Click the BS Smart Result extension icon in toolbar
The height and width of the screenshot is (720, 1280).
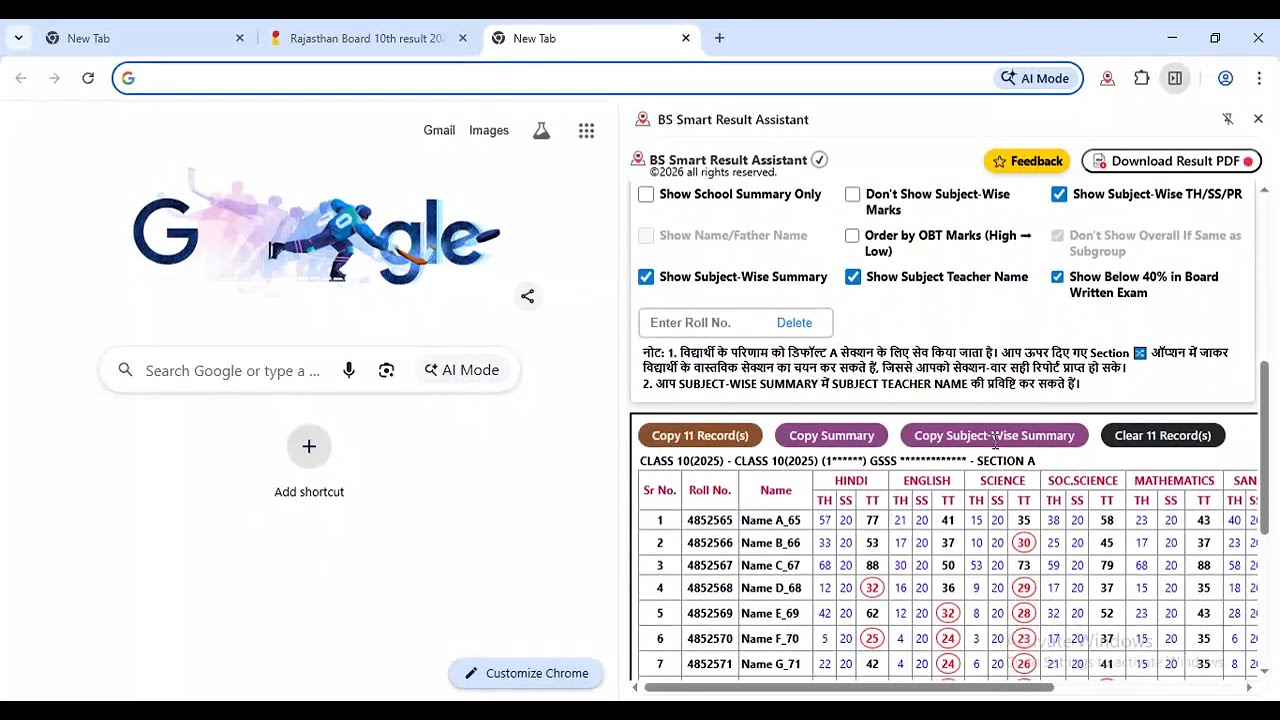pyautogui.click(x=1107, y=78)
